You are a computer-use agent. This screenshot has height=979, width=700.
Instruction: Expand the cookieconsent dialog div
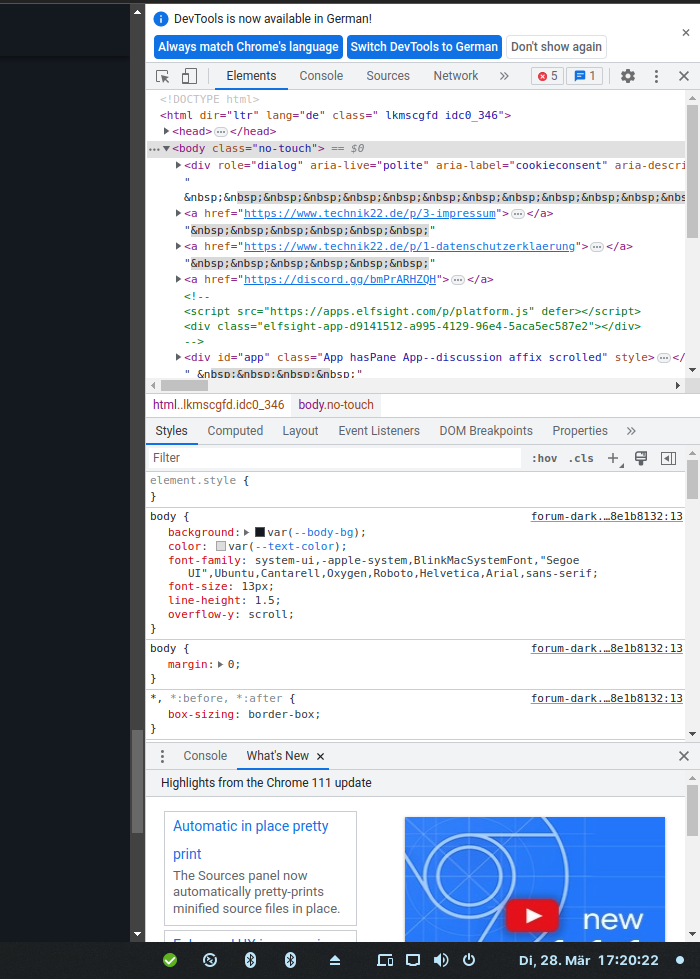178,165
